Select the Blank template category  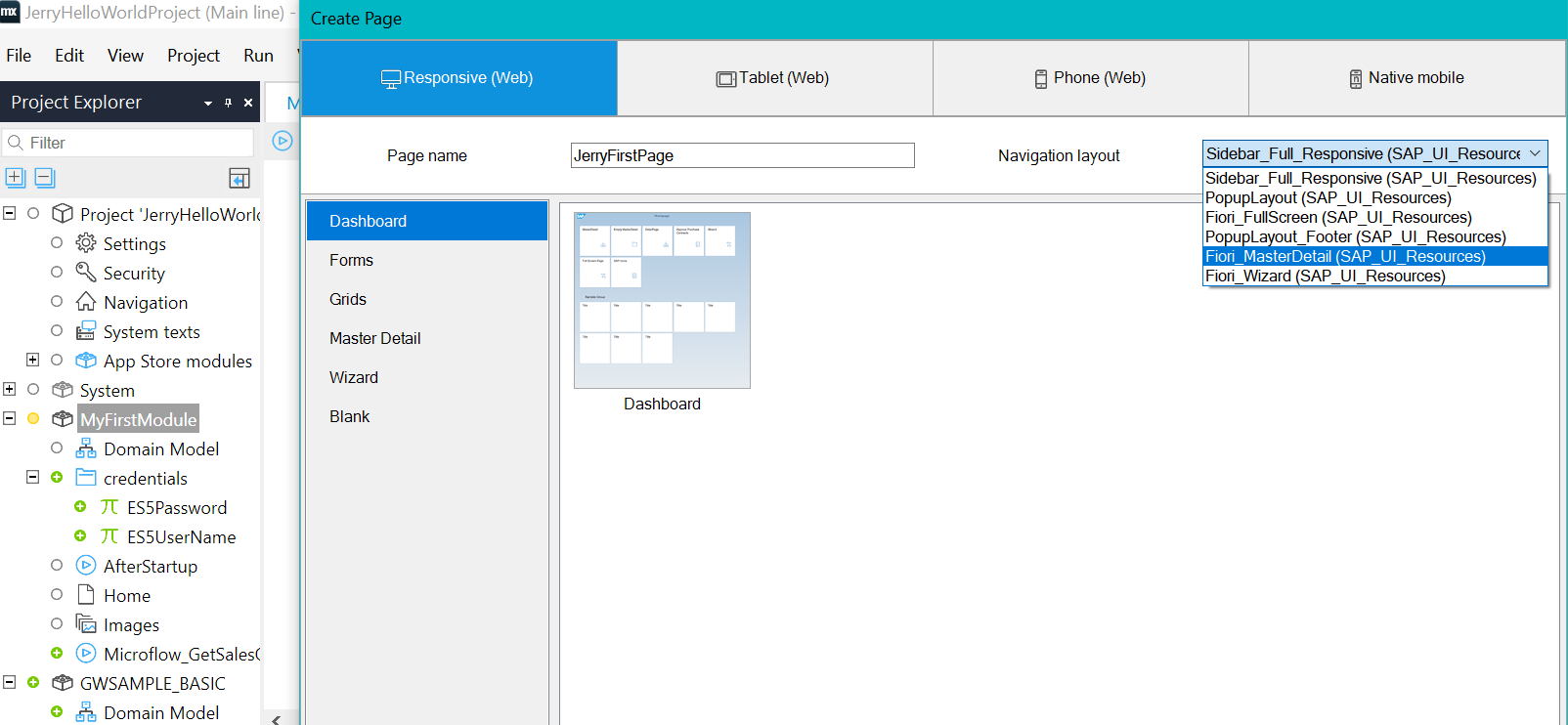pyautogui.click(x=427, y=416)
